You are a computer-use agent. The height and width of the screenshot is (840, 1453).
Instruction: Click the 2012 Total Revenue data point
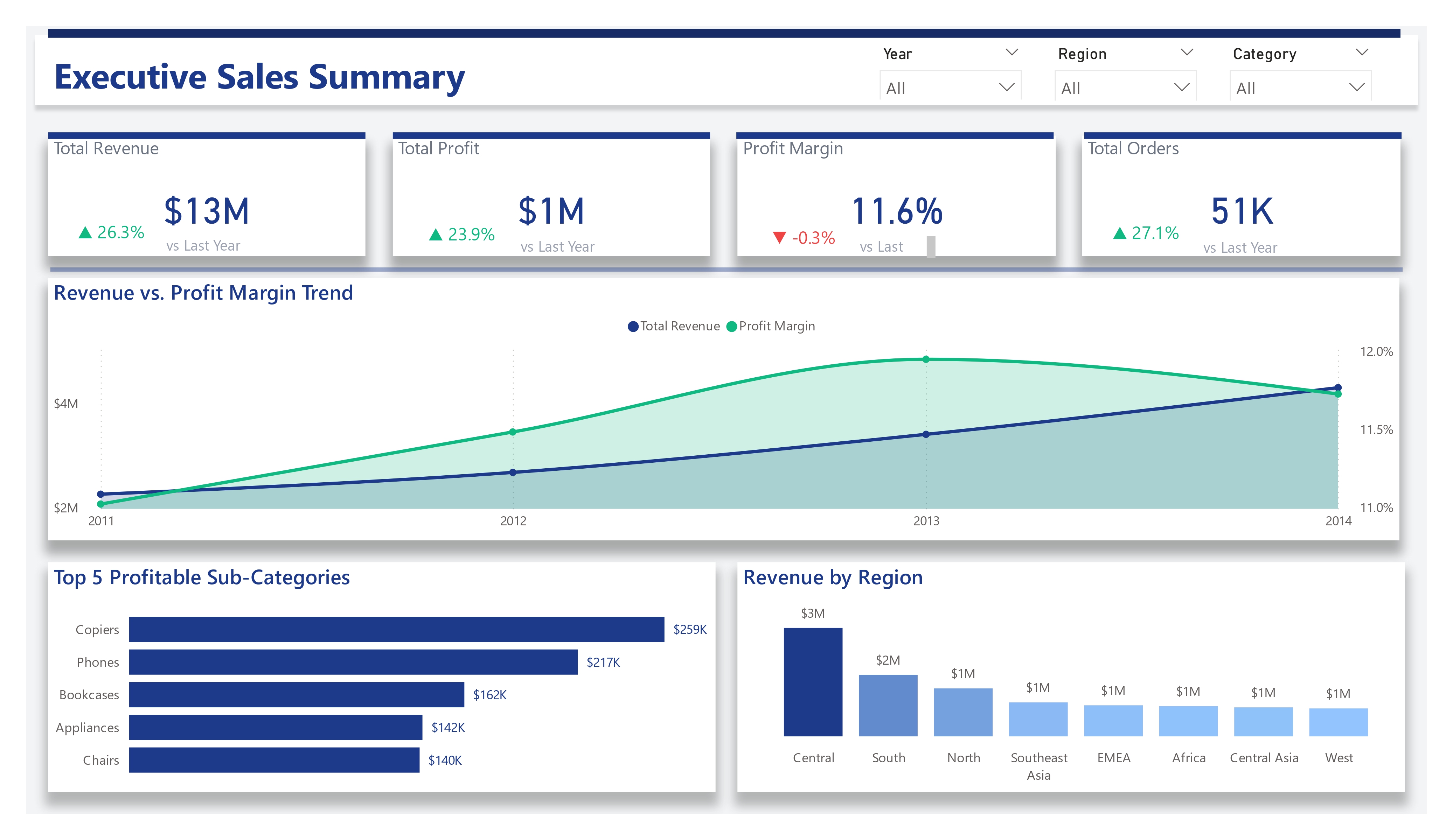click(x=513, y=472)
